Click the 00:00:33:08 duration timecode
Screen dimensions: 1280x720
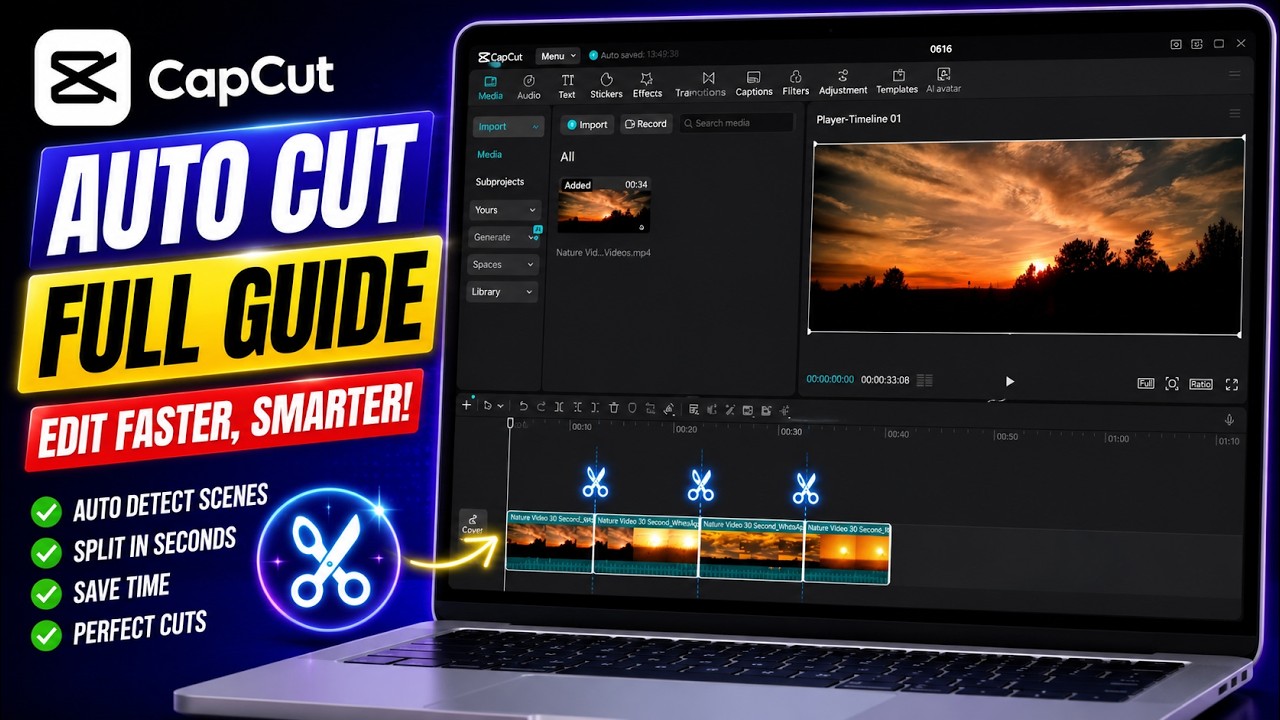coord(885,380)
